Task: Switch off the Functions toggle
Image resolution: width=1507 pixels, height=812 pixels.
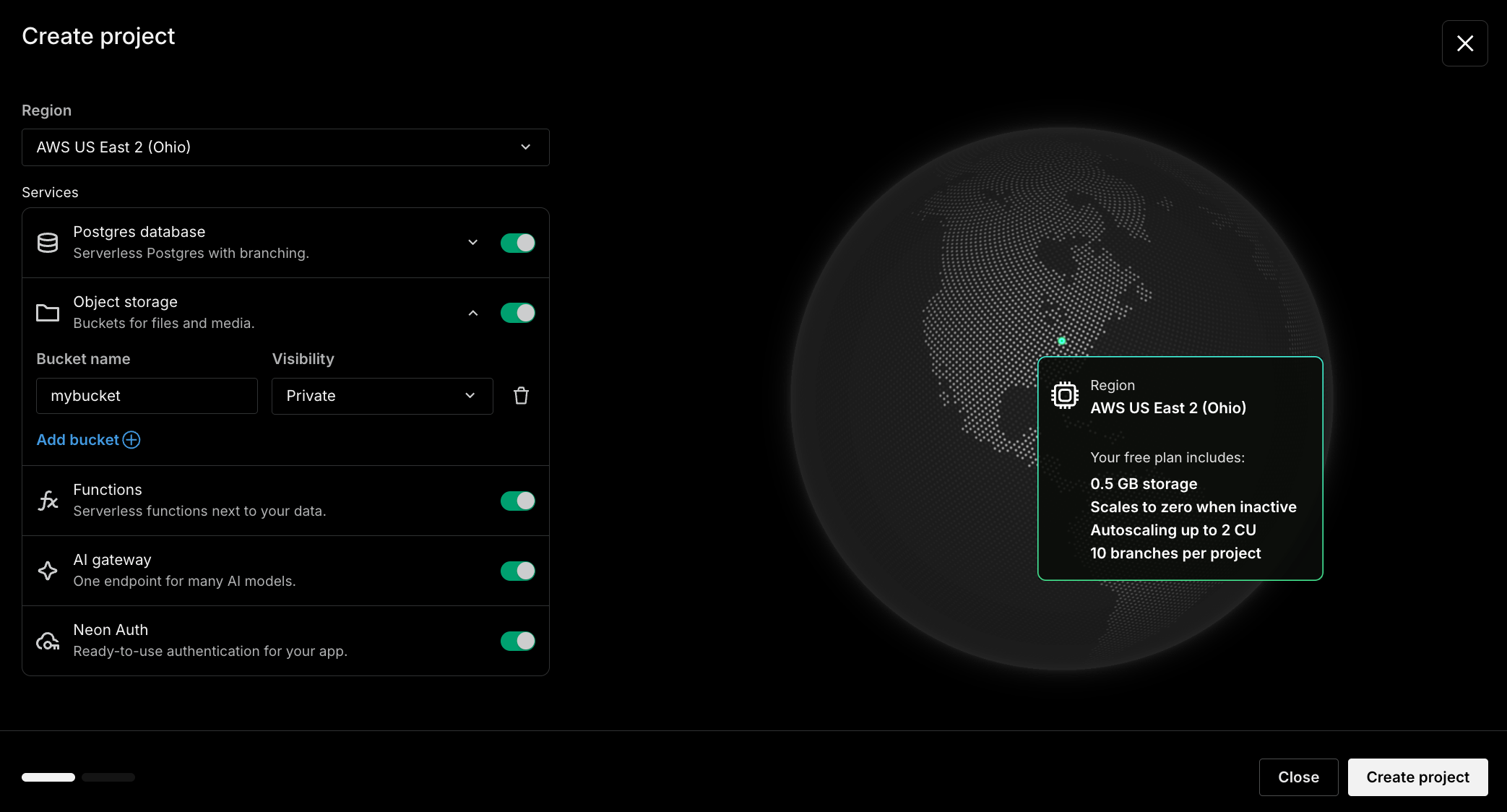Action: pyautogui.click(x=518, y=501)
